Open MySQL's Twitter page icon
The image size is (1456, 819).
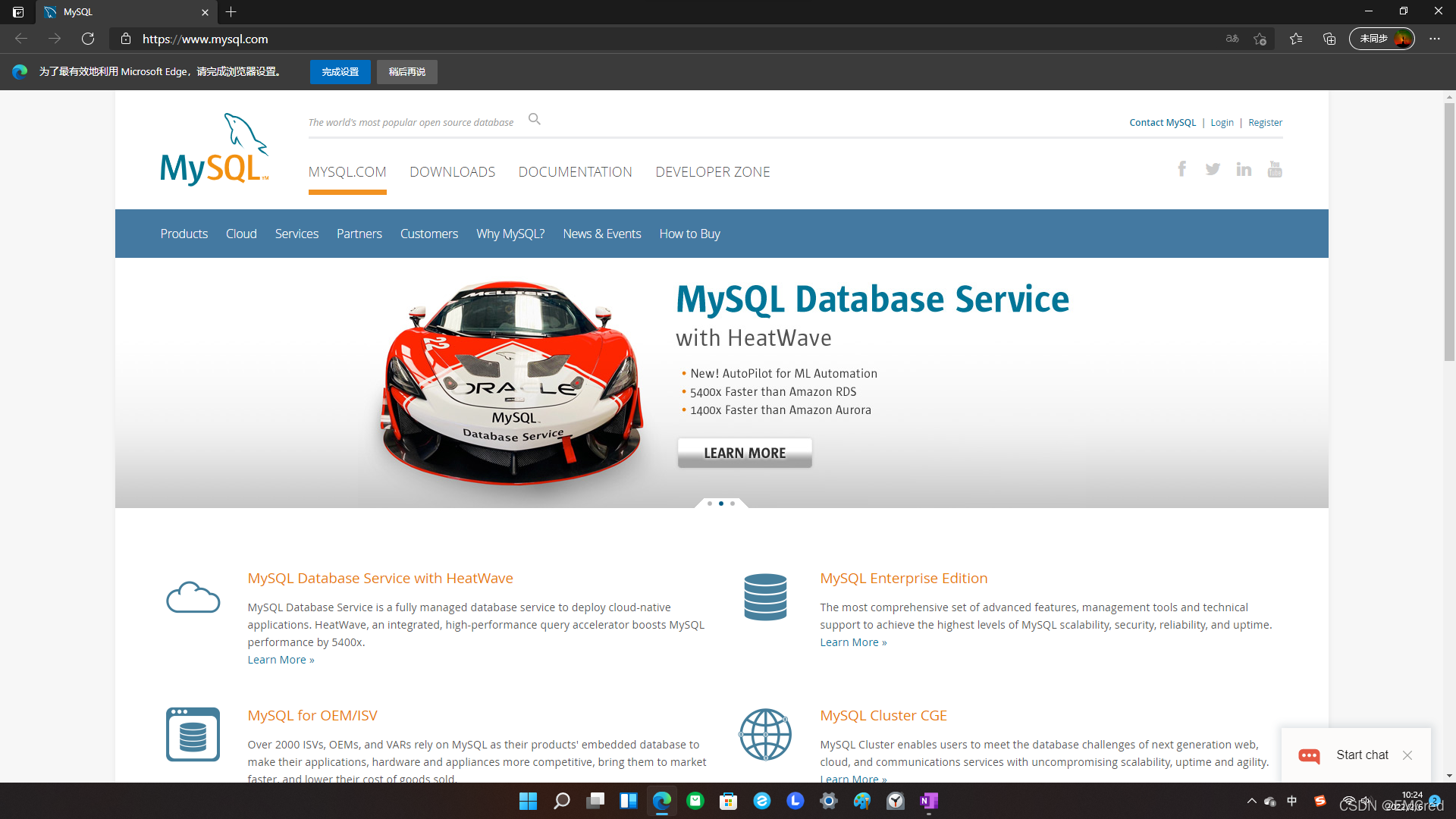(1213, 169)
